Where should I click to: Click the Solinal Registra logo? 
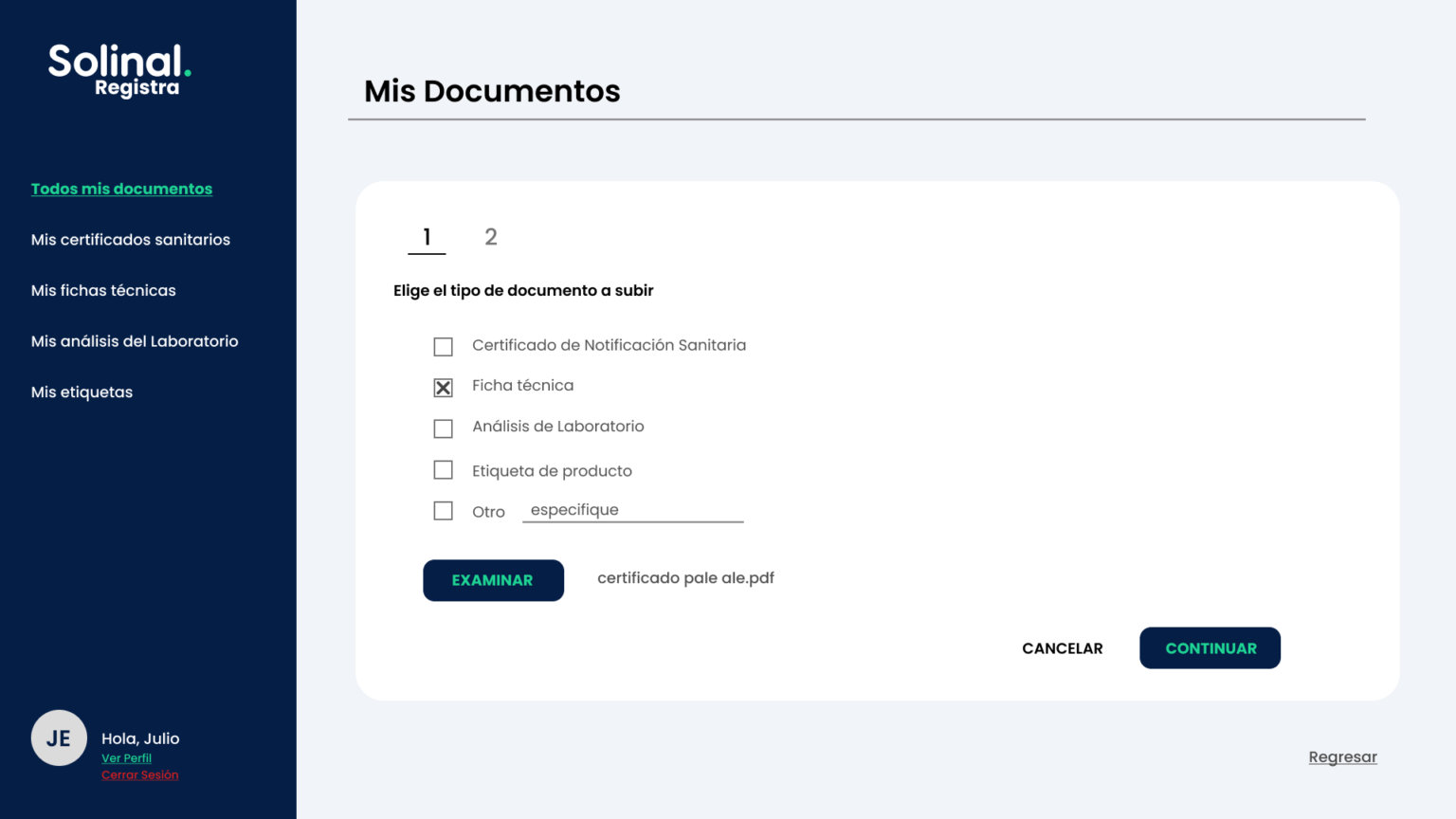118,69
